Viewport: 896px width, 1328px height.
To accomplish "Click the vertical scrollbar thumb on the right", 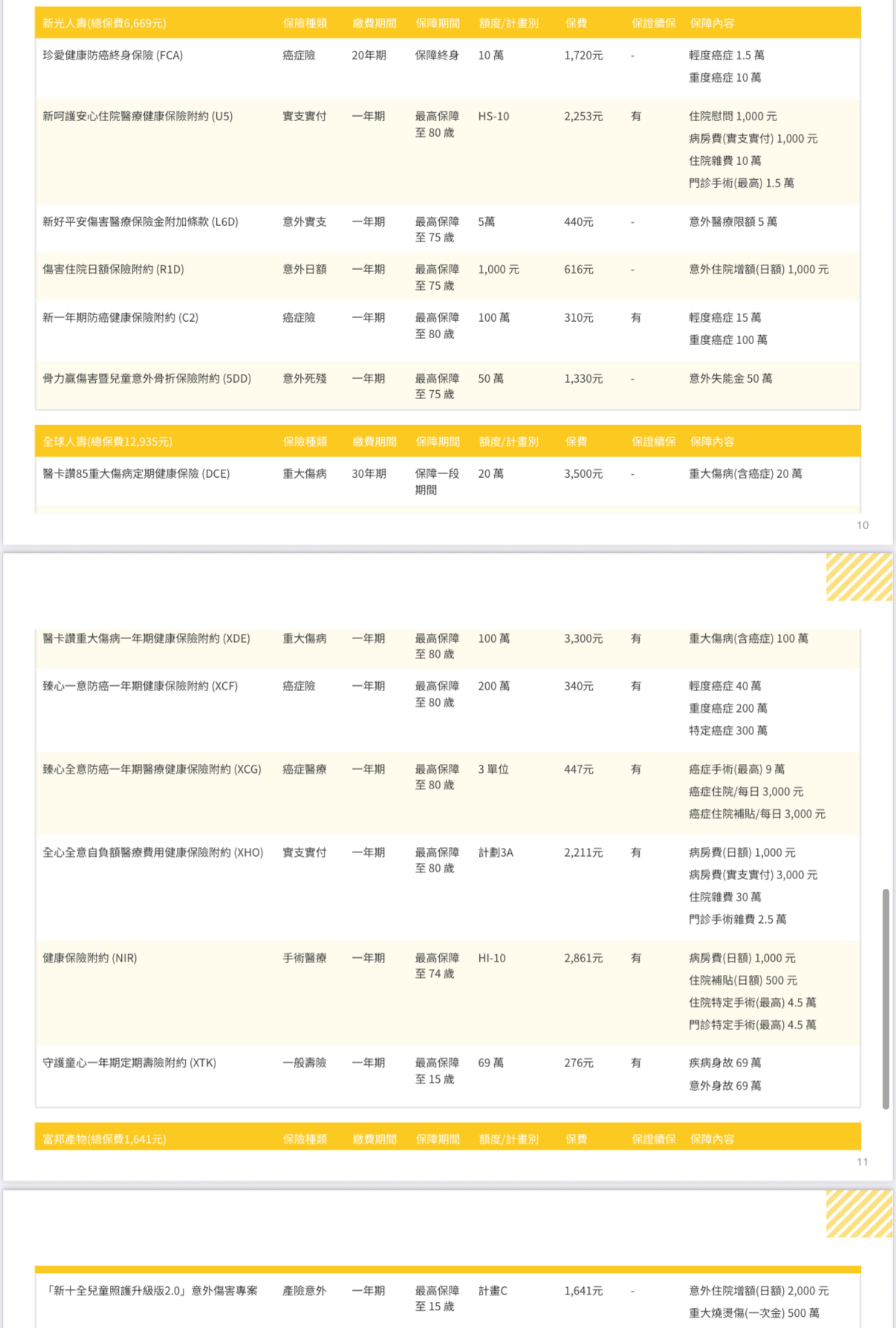I will click(x=886, y=998).
